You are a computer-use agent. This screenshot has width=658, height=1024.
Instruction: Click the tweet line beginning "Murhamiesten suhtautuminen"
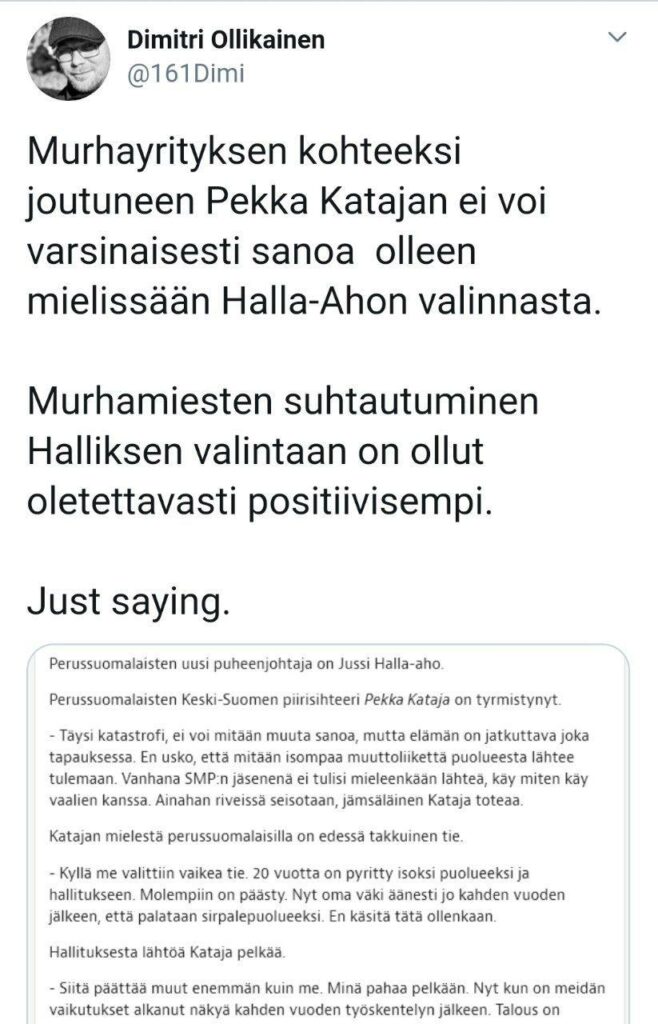[x=283, y=404]
